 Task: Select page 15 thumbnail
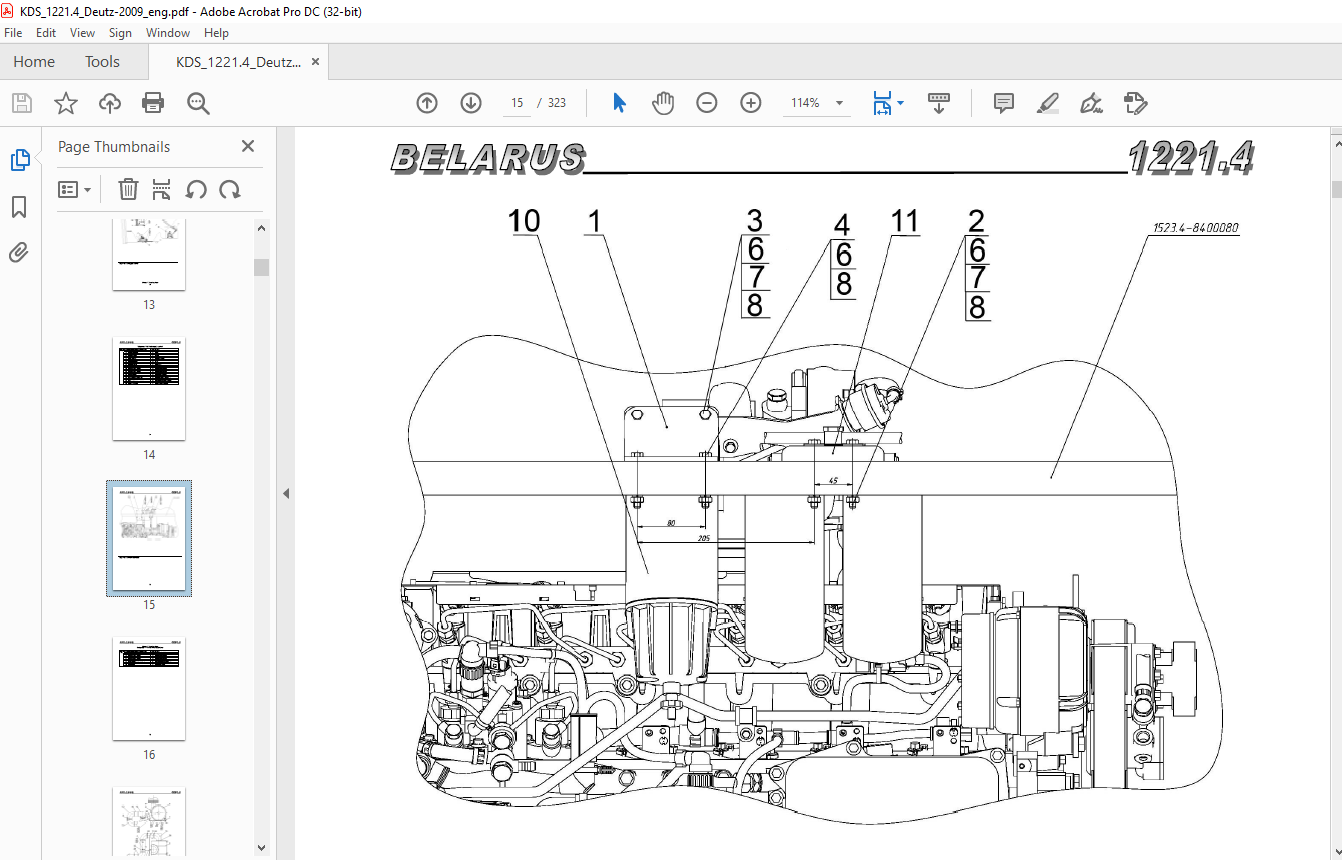[149, 539]
